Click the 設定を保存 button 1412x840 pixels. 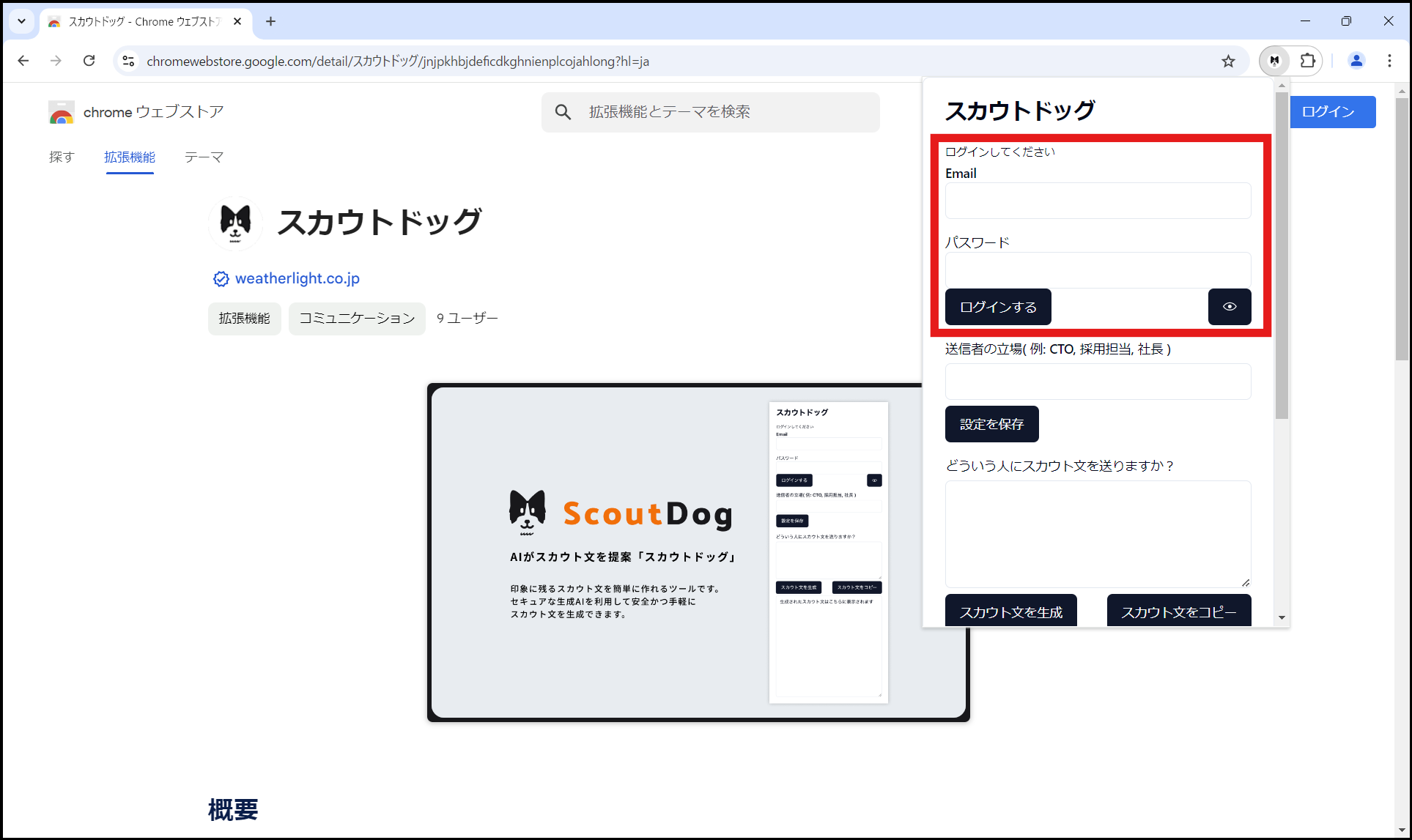click(991, 424)
